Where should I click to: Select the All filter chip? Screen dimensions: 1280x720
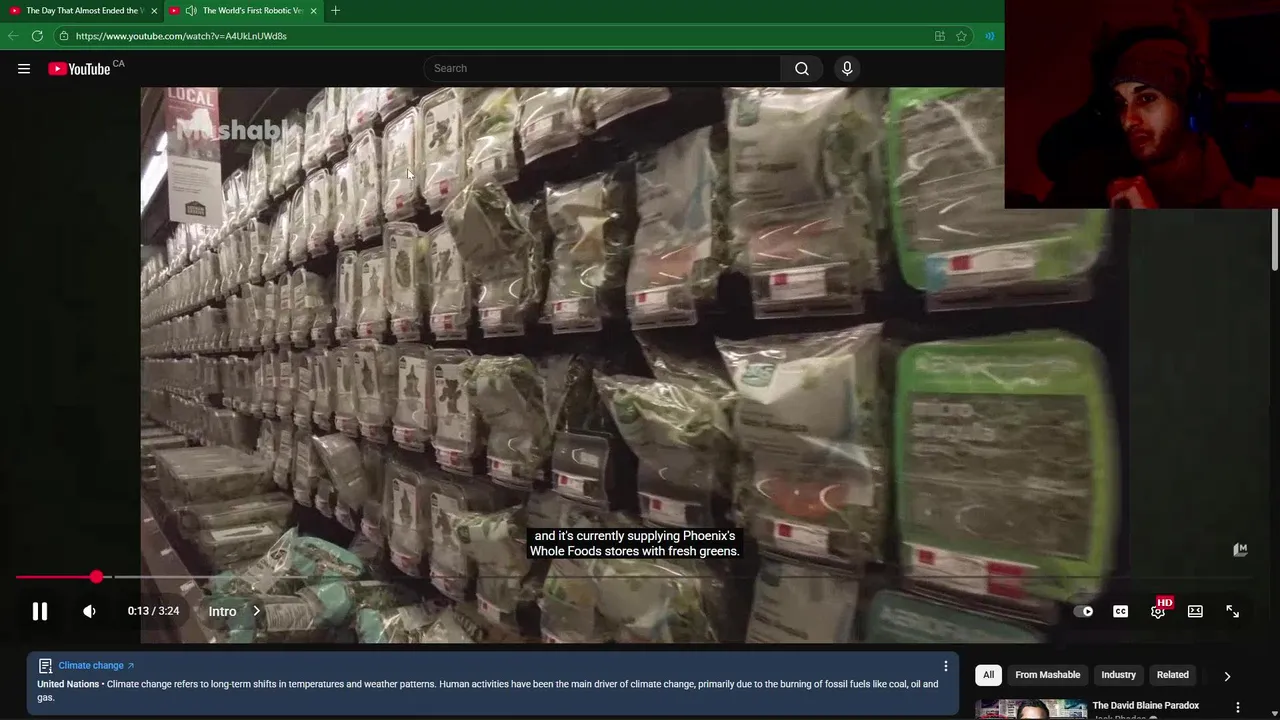pyautogui.click(x=988, y=675)
